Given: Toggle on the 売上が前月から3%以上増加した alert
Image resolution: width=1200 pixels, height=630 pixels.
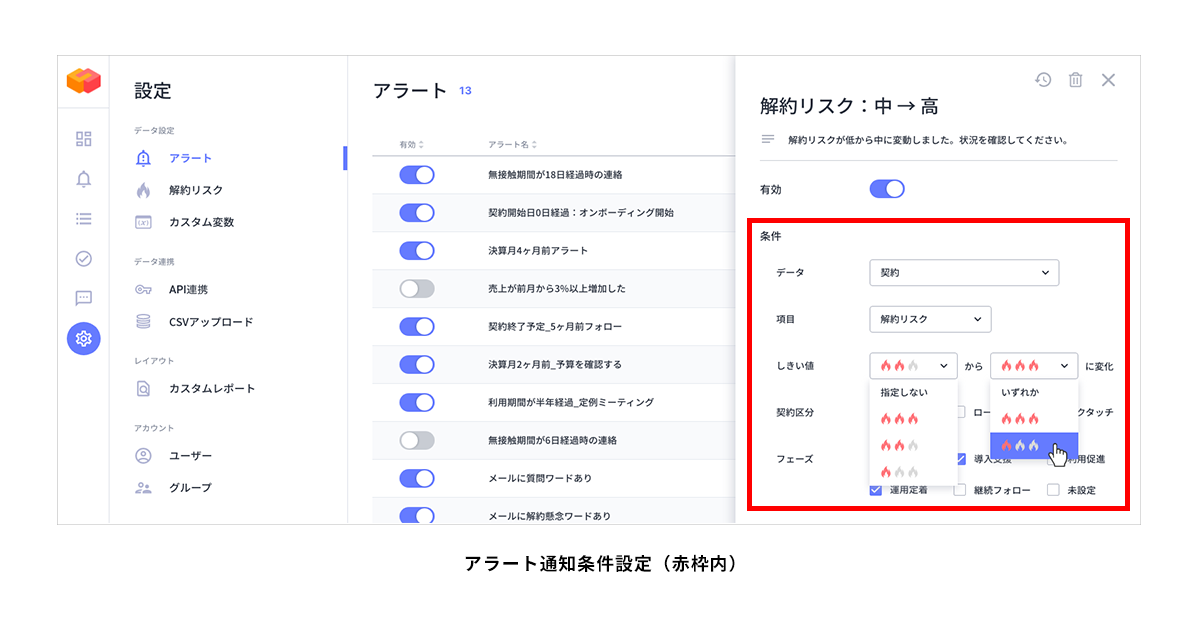Looking at the screenshot, I should click(x=417, y=289).
